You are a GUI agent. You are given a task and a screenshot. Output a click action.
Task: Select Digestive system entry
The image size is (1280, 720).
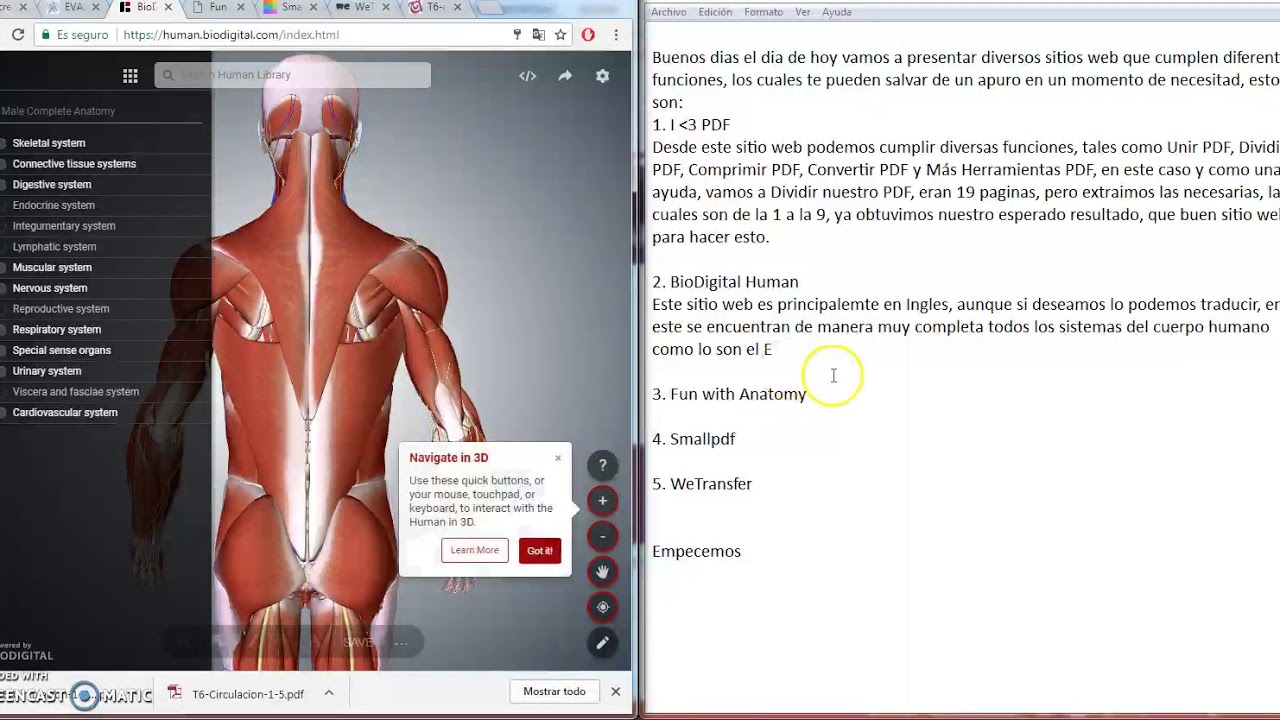pos(52,185)
